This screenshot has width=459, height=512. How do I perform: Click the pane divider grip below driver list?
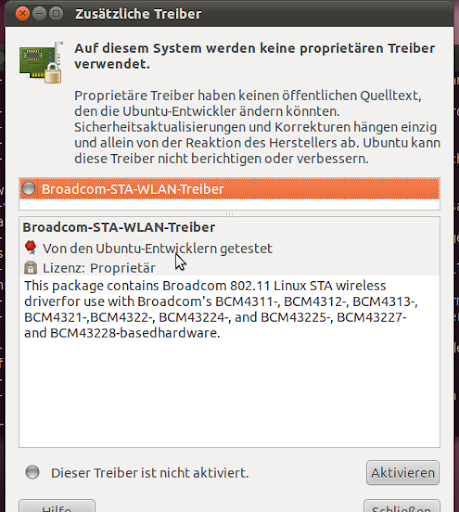tap(229, 213)
